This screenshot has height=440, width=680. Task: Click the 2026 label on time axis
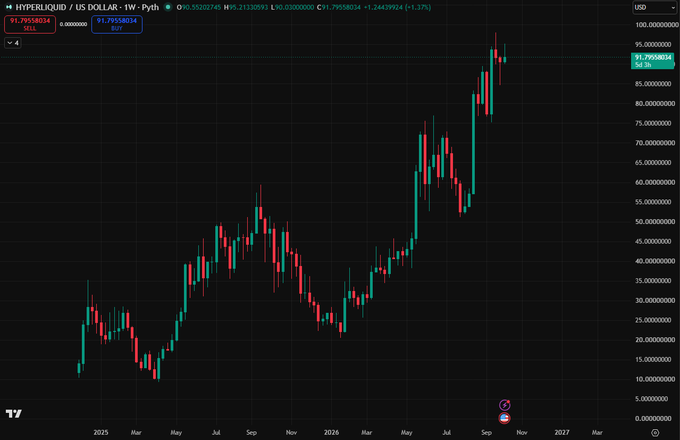[331, 433]
